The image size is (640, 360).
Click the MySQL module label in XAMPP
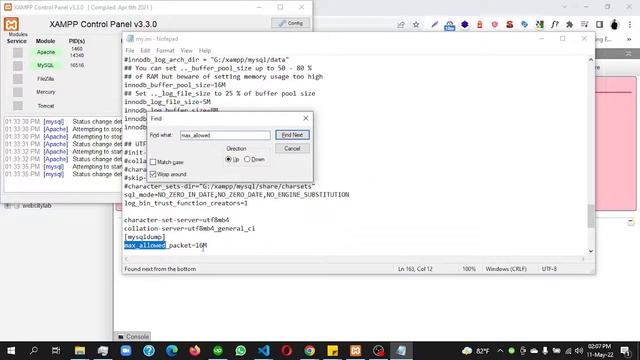point(46,65)
